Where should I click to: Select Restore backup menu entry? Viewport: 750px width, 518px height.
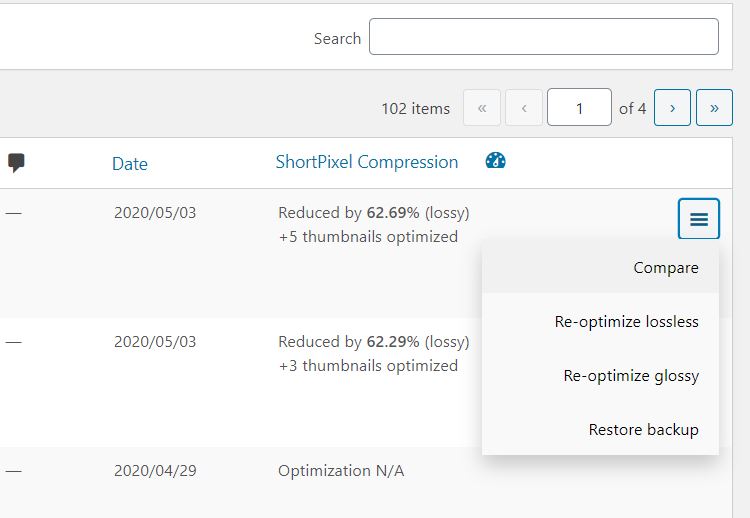click(x=643, y=430)
